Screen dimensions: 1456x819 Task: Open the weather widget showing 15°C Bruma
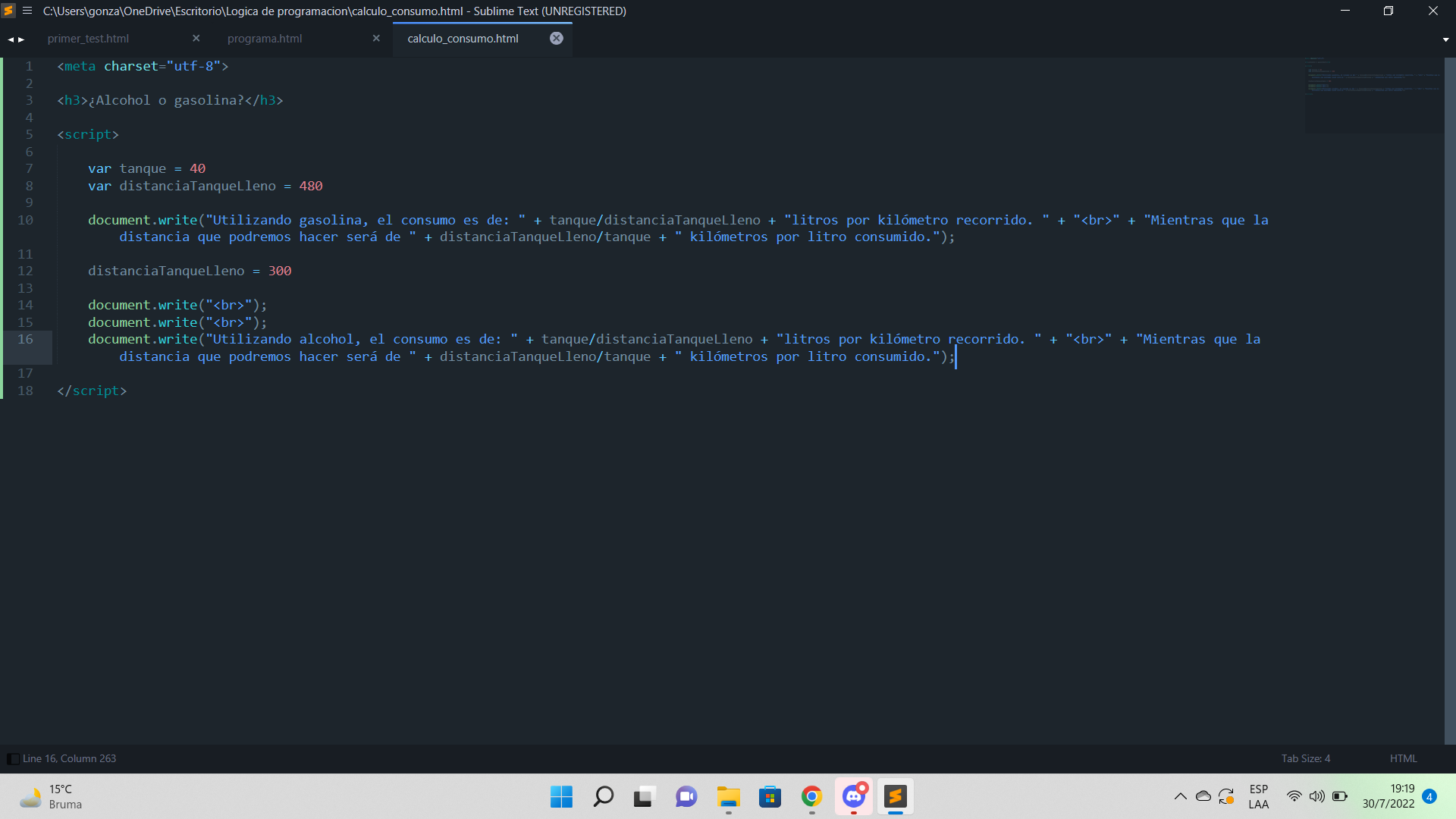[51, 796]
